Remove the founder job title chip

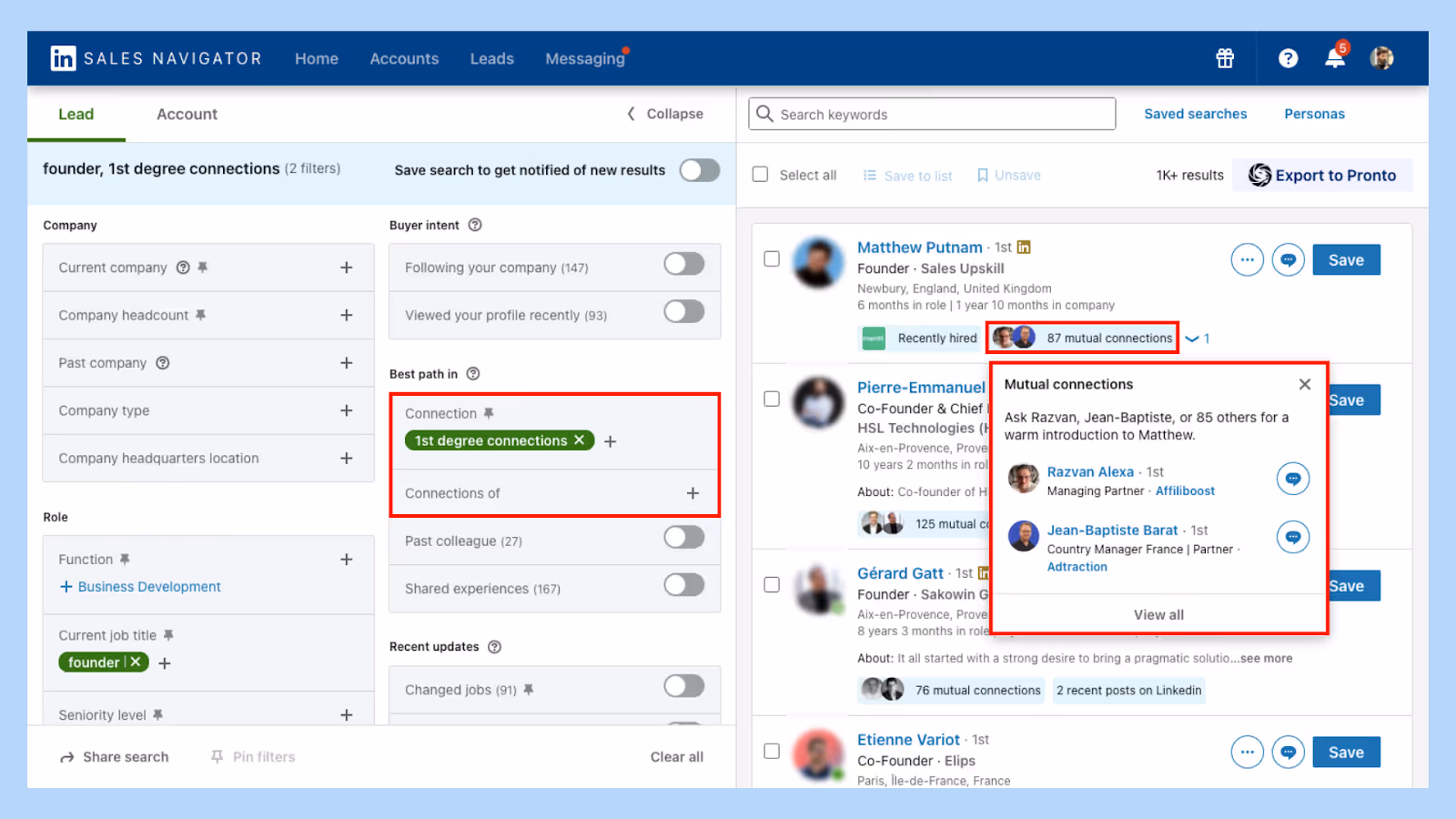(x=136, y=662)
